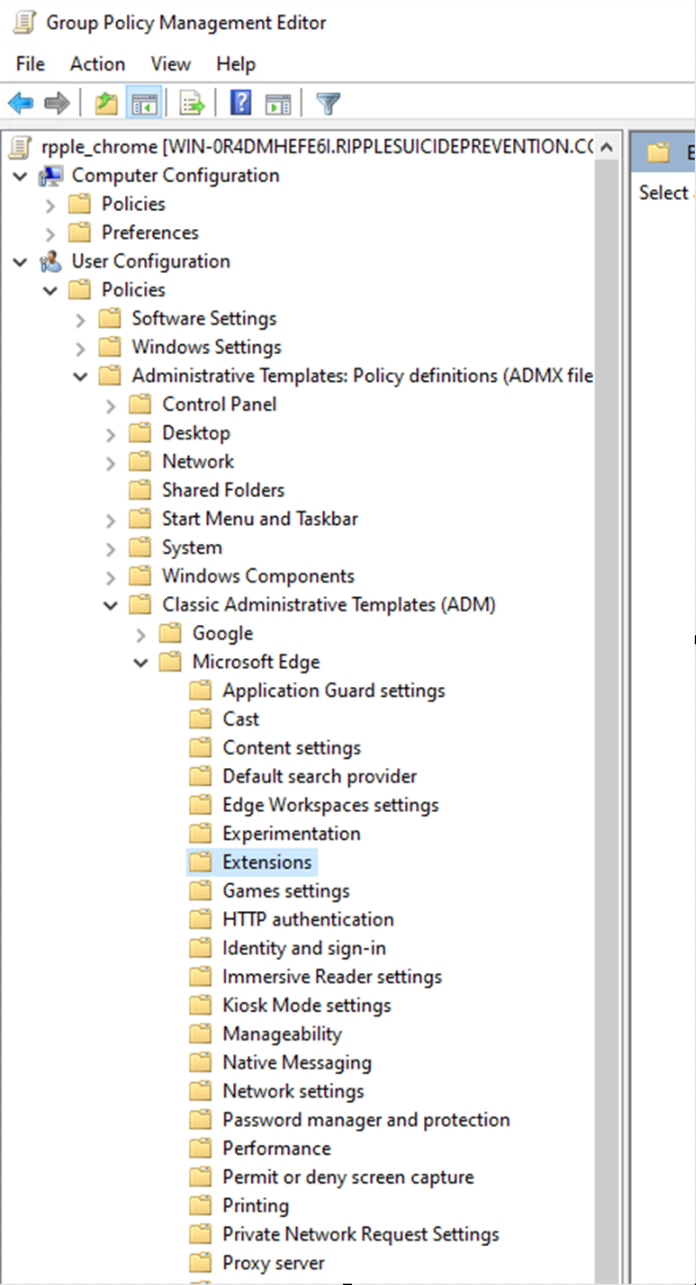Click the Shared Folders folder icon
Viewport: 696px width, 1285px height.
141,490
